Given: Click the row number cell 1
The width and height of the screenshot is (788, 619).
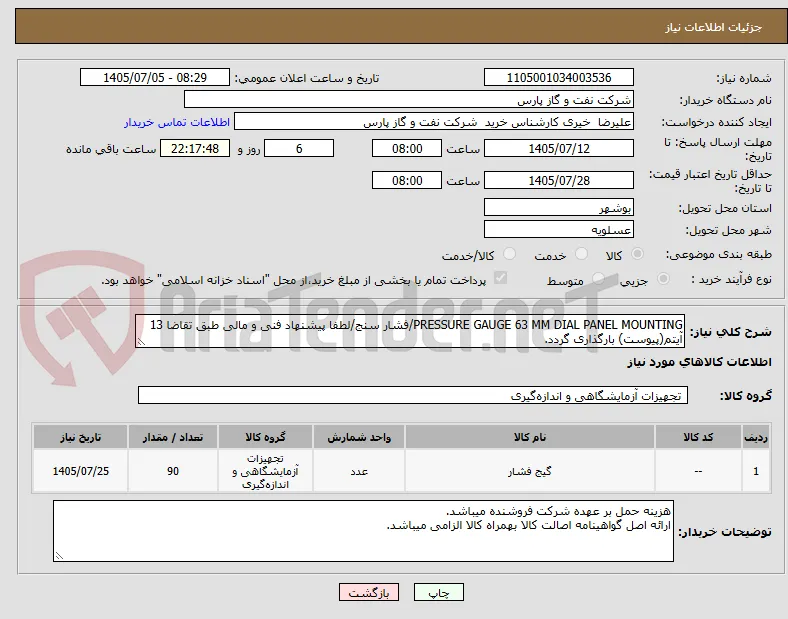Looking at the screenshot, I should pyautogui.click(x=756, y=471).
